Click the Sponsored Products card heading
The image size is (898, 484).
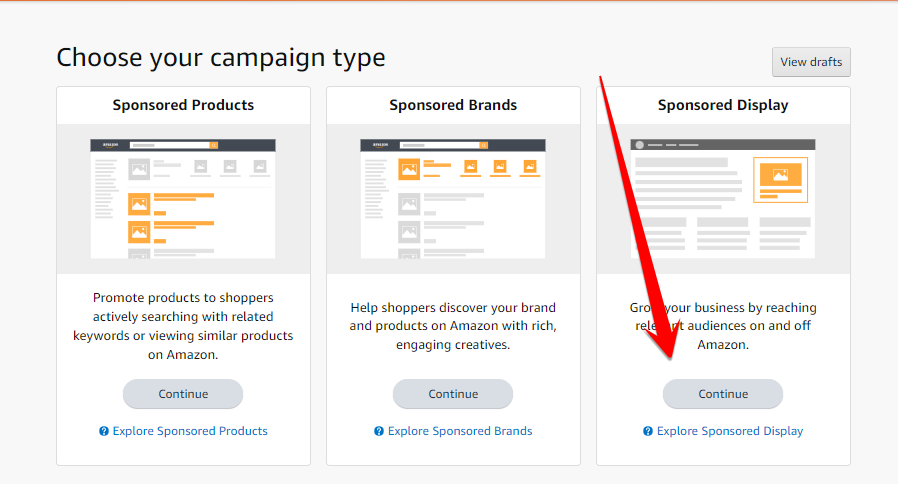click(x=183, y=105)
